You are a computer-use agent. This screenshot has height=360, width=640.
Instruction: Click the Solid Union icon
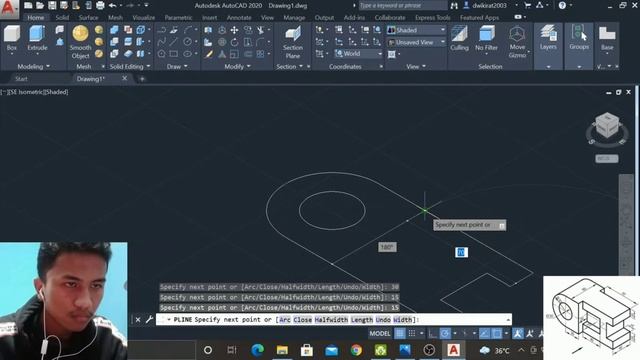(x=114, y=30)
